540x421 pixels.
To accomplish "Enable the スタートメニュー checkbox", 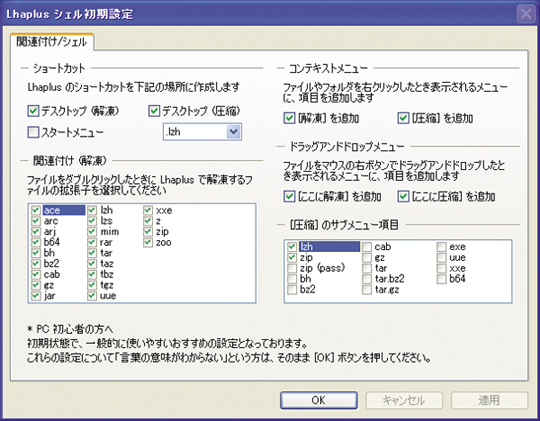I will [x=33, y=132].
